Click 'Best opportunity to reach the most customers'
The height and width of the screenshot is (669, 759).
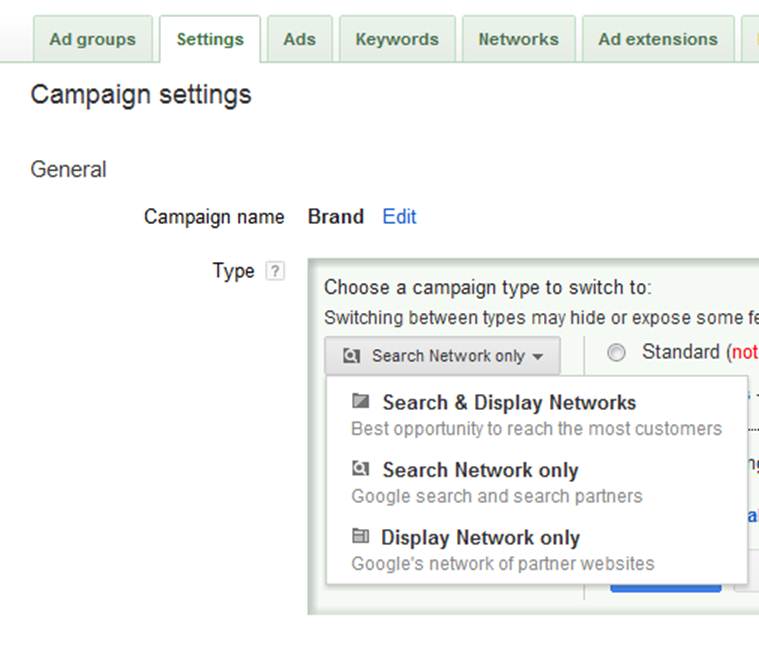[x=536, y=429]
